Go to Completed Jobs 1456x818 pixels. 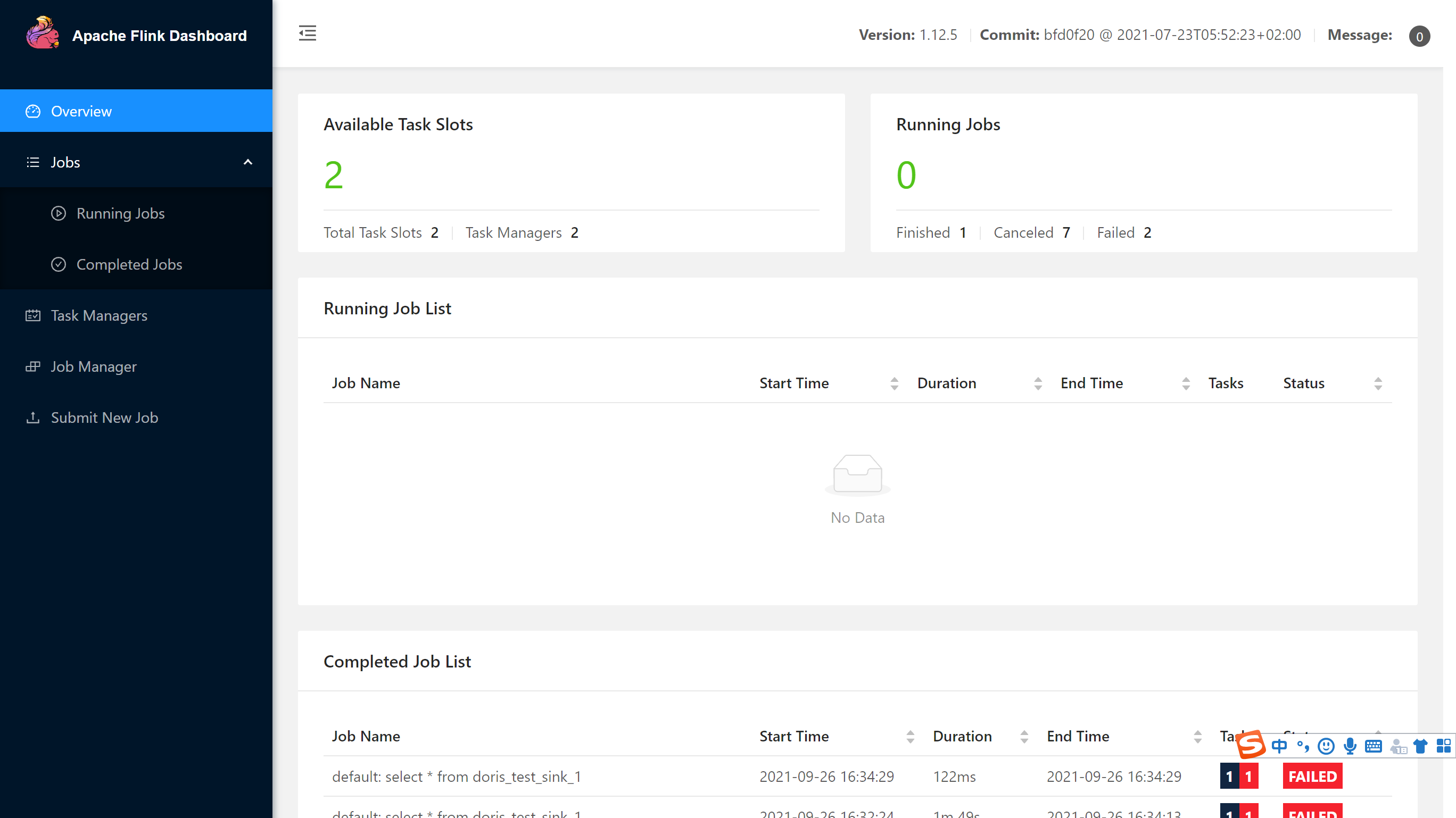[x=129, y=264]
